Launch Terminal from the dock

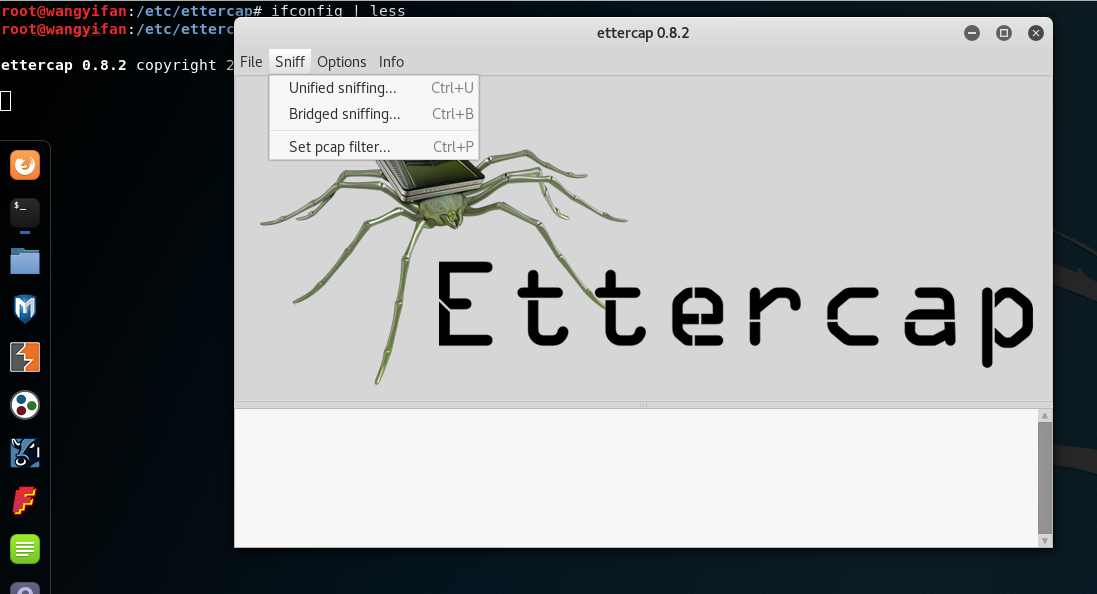pyautogui.click(x=25, y=212)
